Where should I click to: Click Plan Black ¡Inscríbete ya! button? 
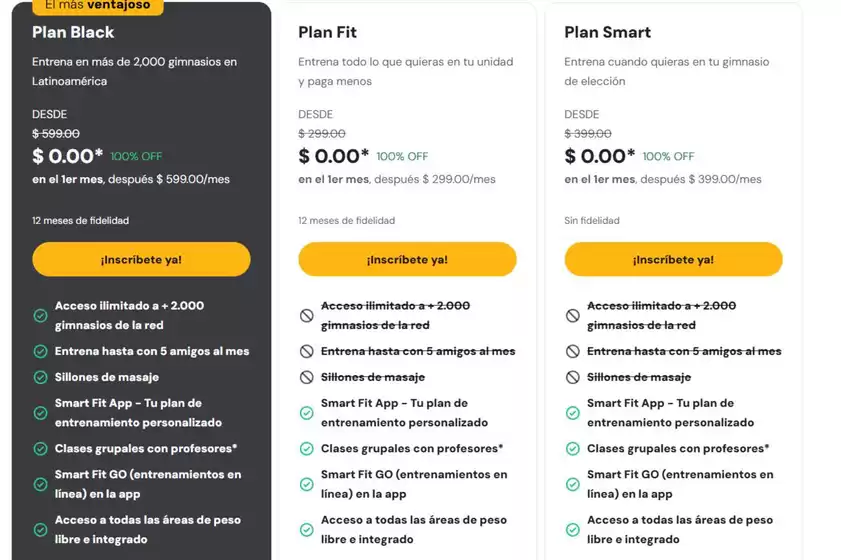[x=141, y=259]
